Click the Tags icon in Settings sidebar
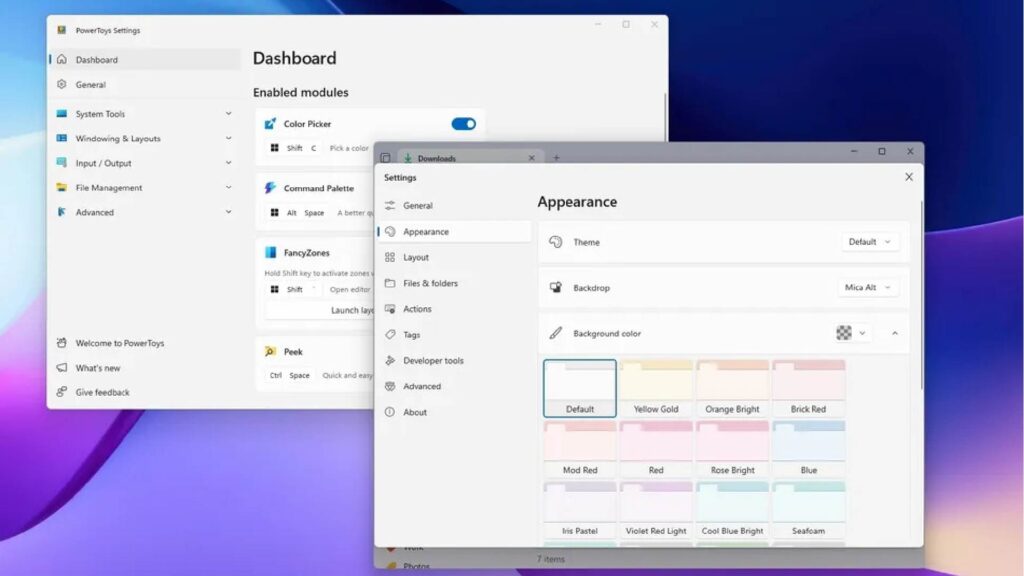The height and width of the screenshot is (576, 1024). point(390,335)
